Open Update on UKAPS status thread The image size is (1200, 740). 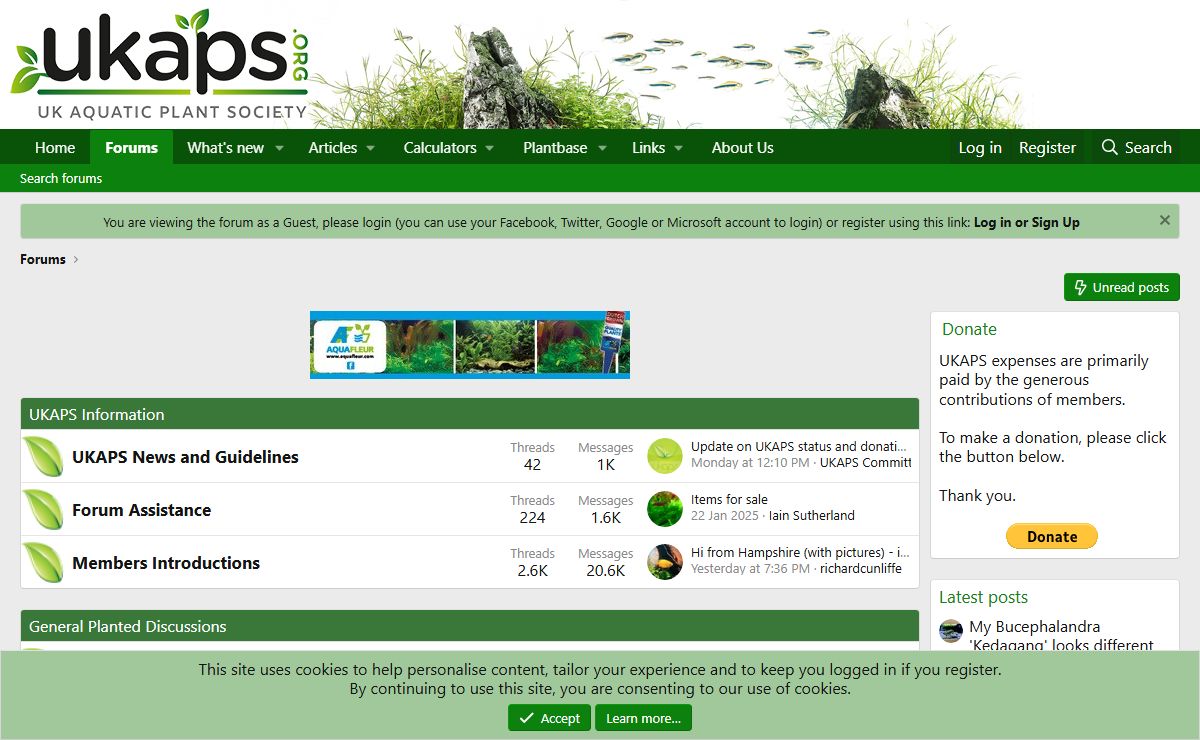pyautogui.click(x=801, y=447)
